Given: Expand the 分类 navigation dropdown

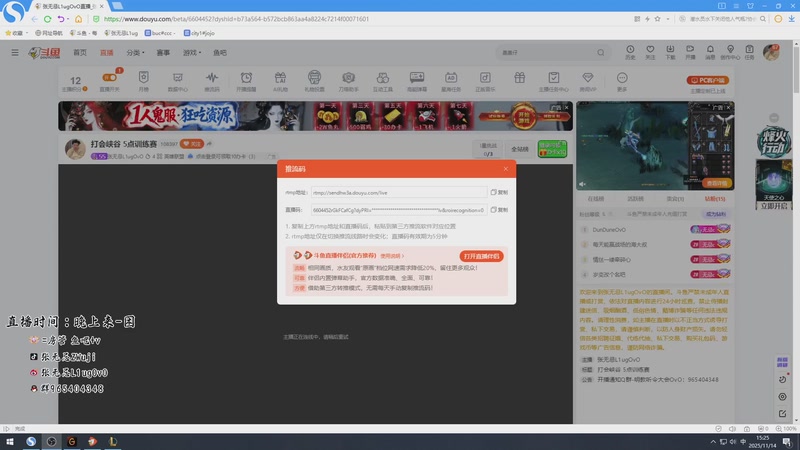Looking at the screenshot, I should (135, 53).
